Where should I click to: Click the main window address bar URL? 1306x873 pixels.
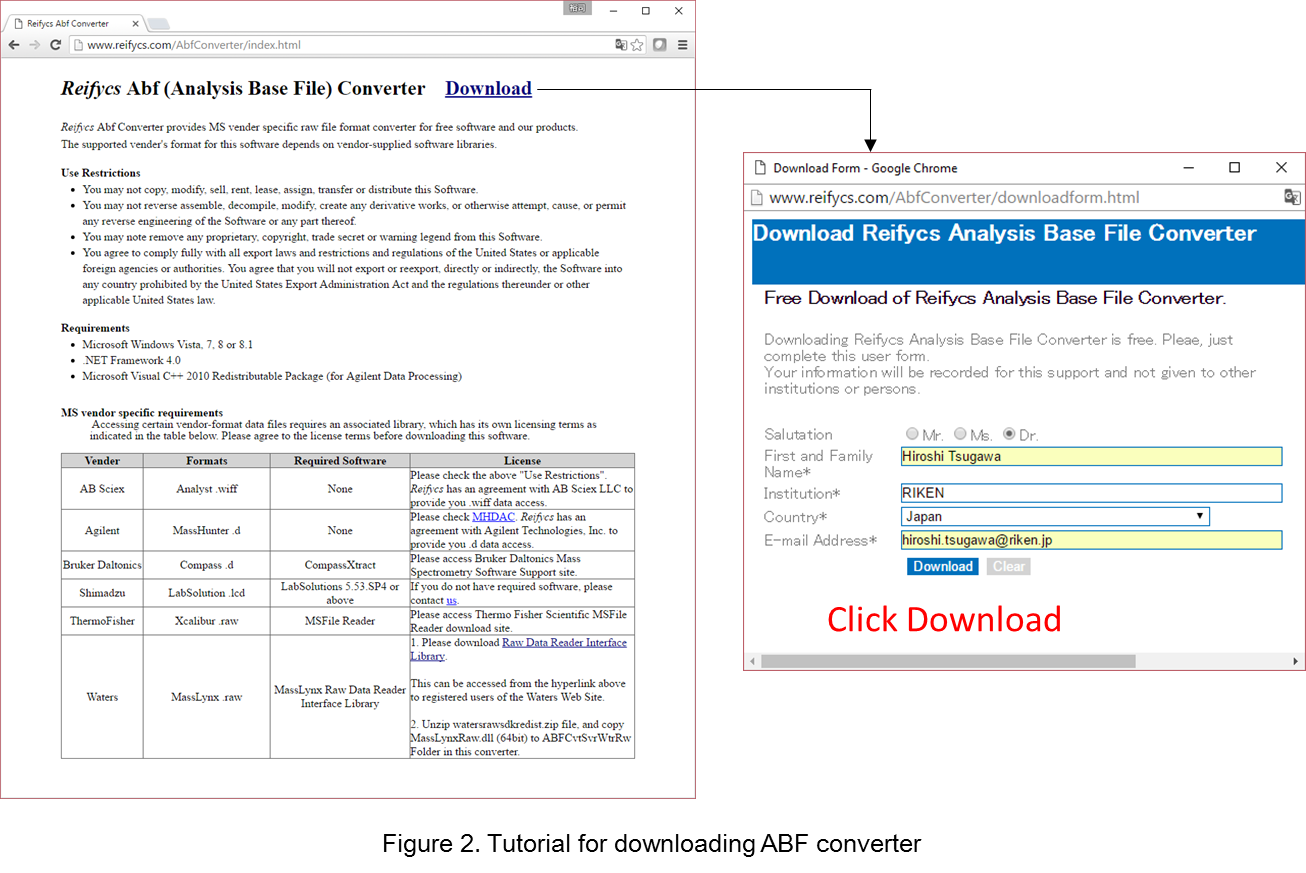[194, 45]
